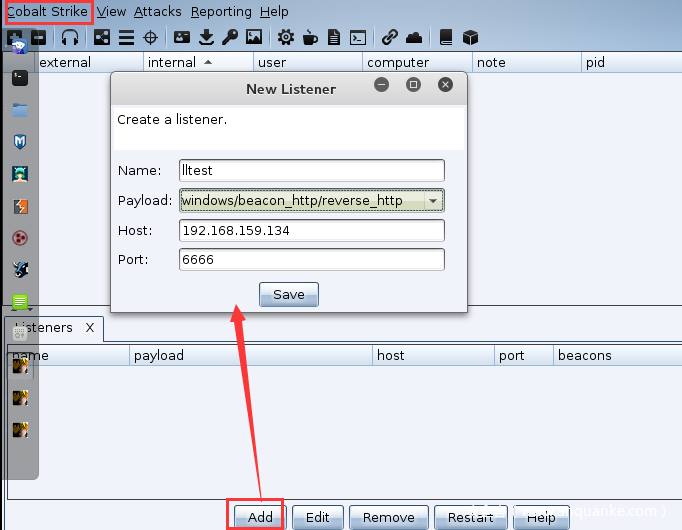Click the terminal Scripted Web Delivery icon
682x530 pixels.
point(358,38)
